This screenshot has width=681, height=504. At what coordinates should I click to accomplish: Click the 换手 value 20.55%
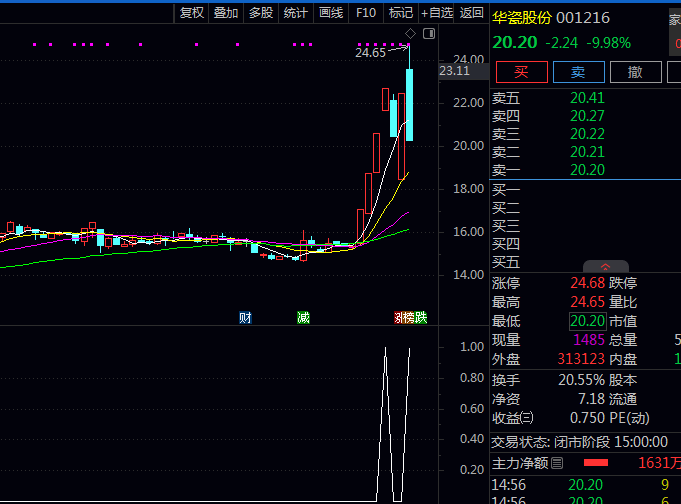click(582, 380)
